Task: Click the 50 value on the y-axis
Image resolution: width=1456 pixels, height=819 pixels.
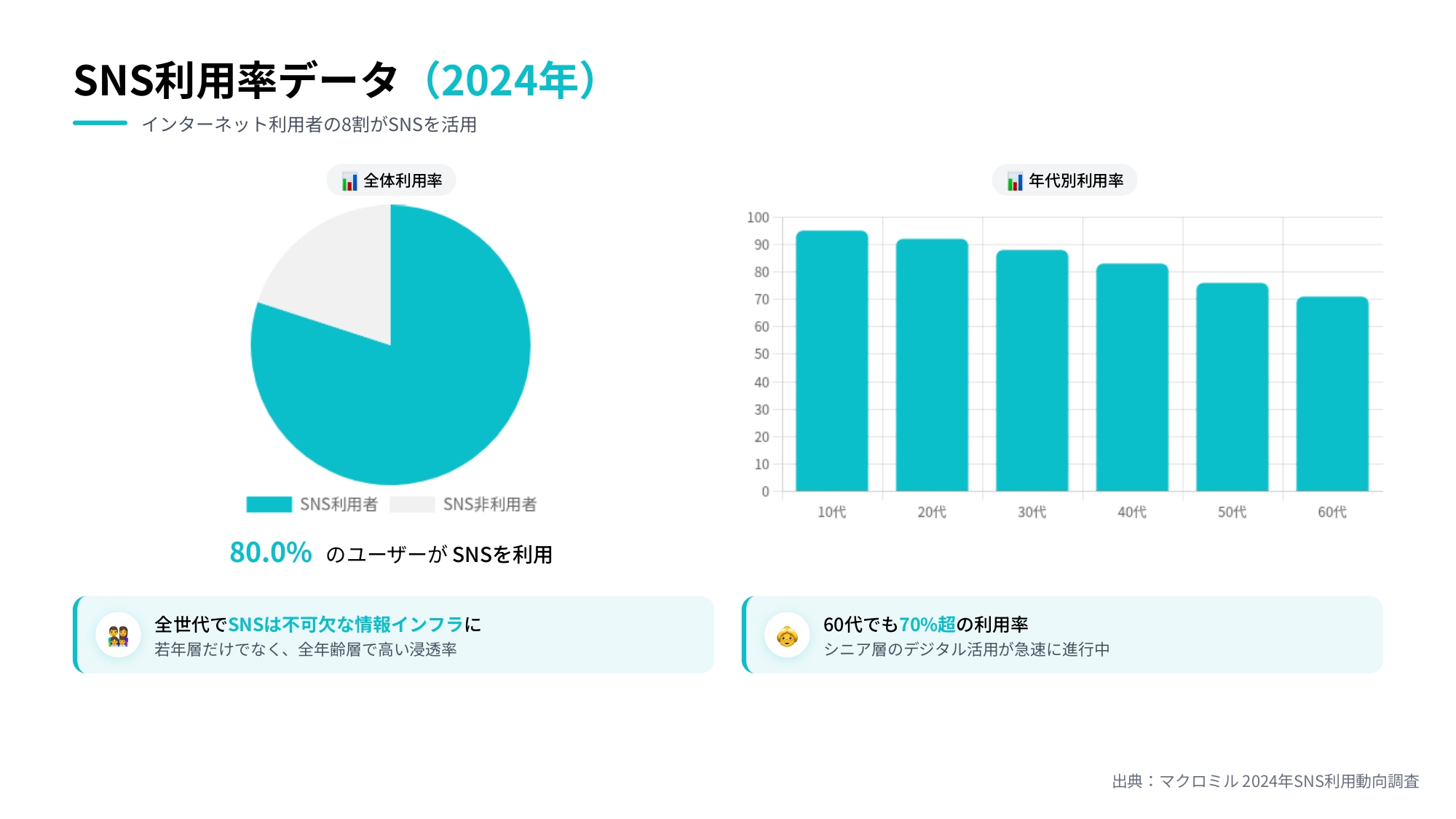Action: 761,354
